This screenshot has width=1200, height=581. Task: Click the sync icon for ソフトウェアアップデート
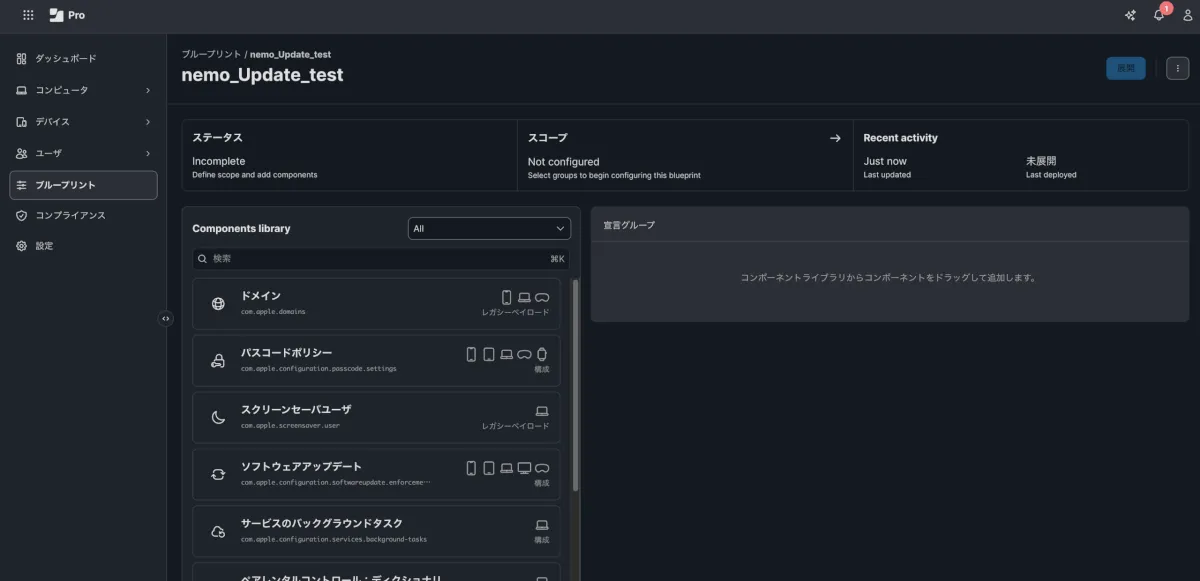[218, 474]
